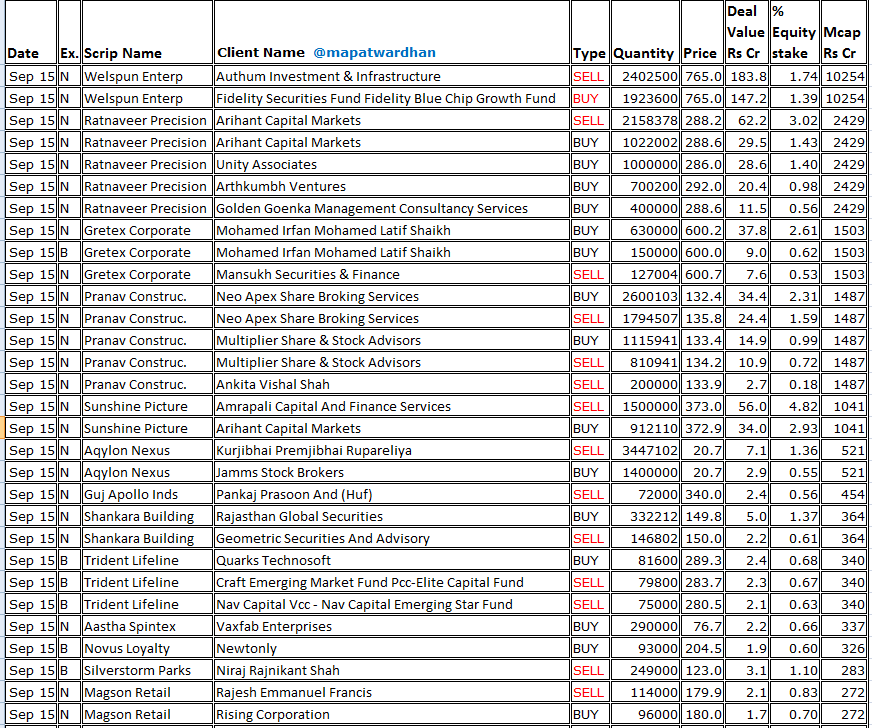Screen dimensions: 872x728
Task: Select the Craft Emerging Market Fund cell
Action: [392, 583]
